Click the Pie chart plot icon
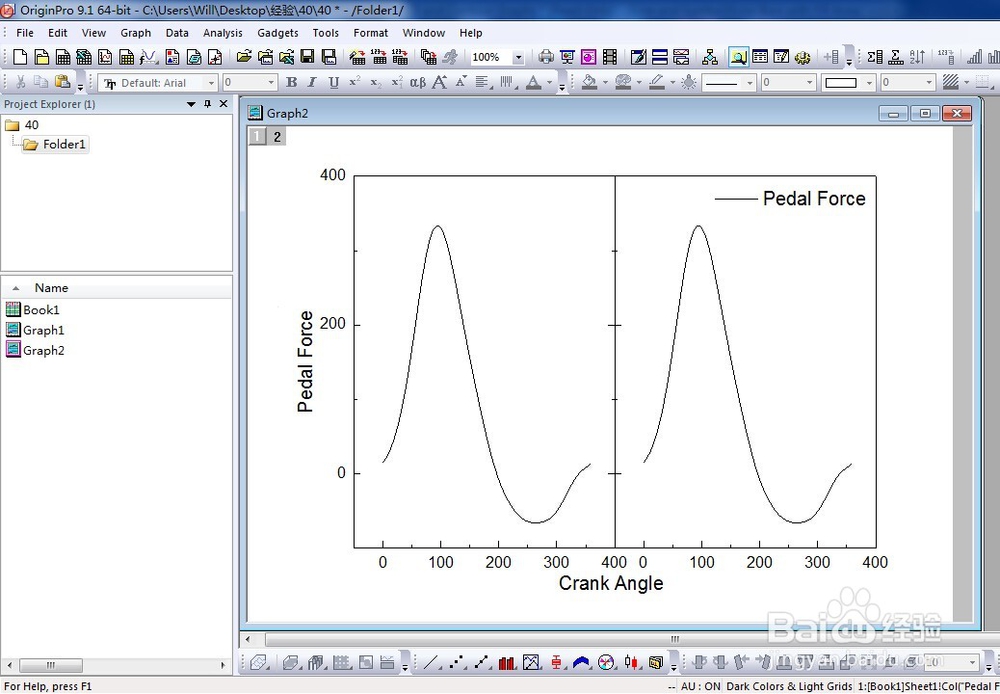 606,662
